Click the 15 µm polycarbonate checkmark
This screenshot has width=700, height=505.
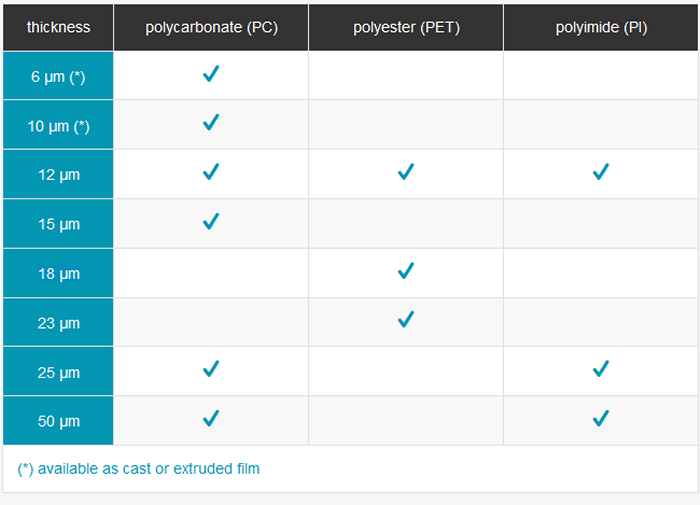coord(210,222)
